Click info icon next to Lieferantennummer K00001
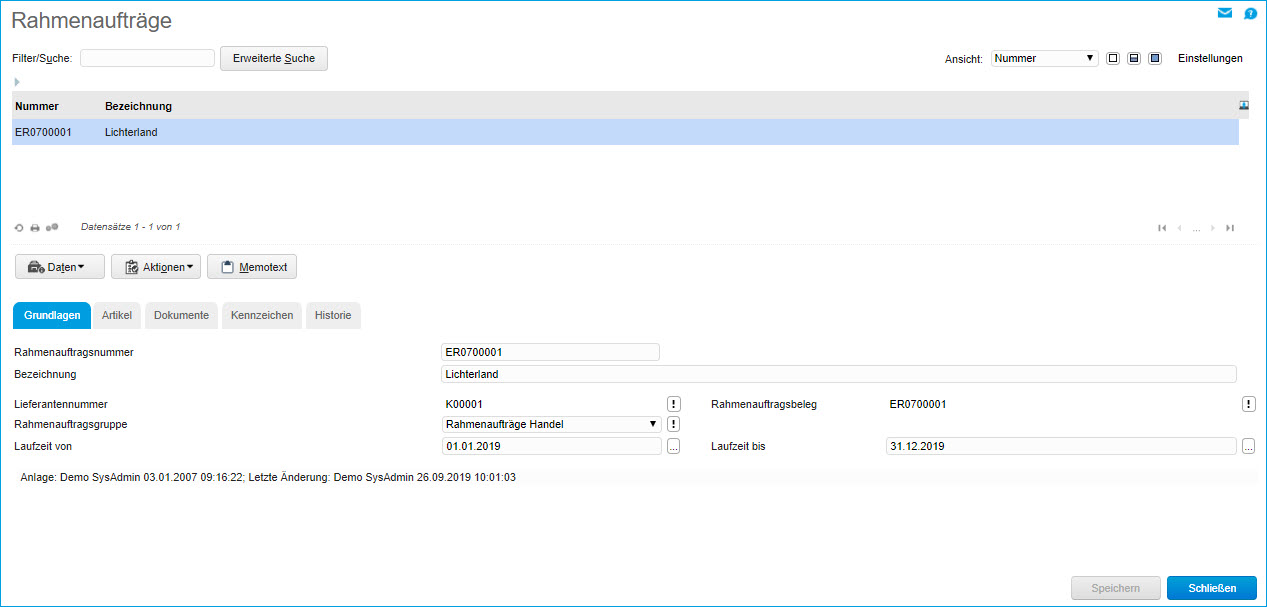Viewport: 1267px width, 607px height. point(674,404)
